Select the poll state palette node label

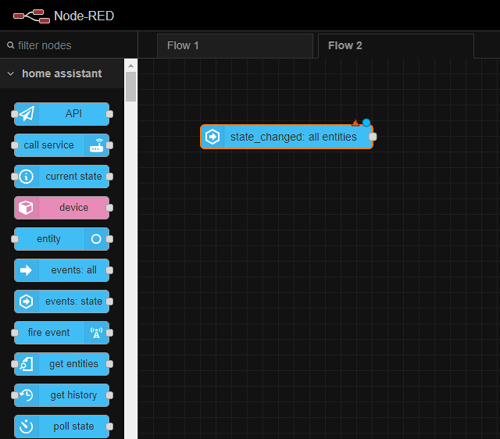tap(74, 426)
